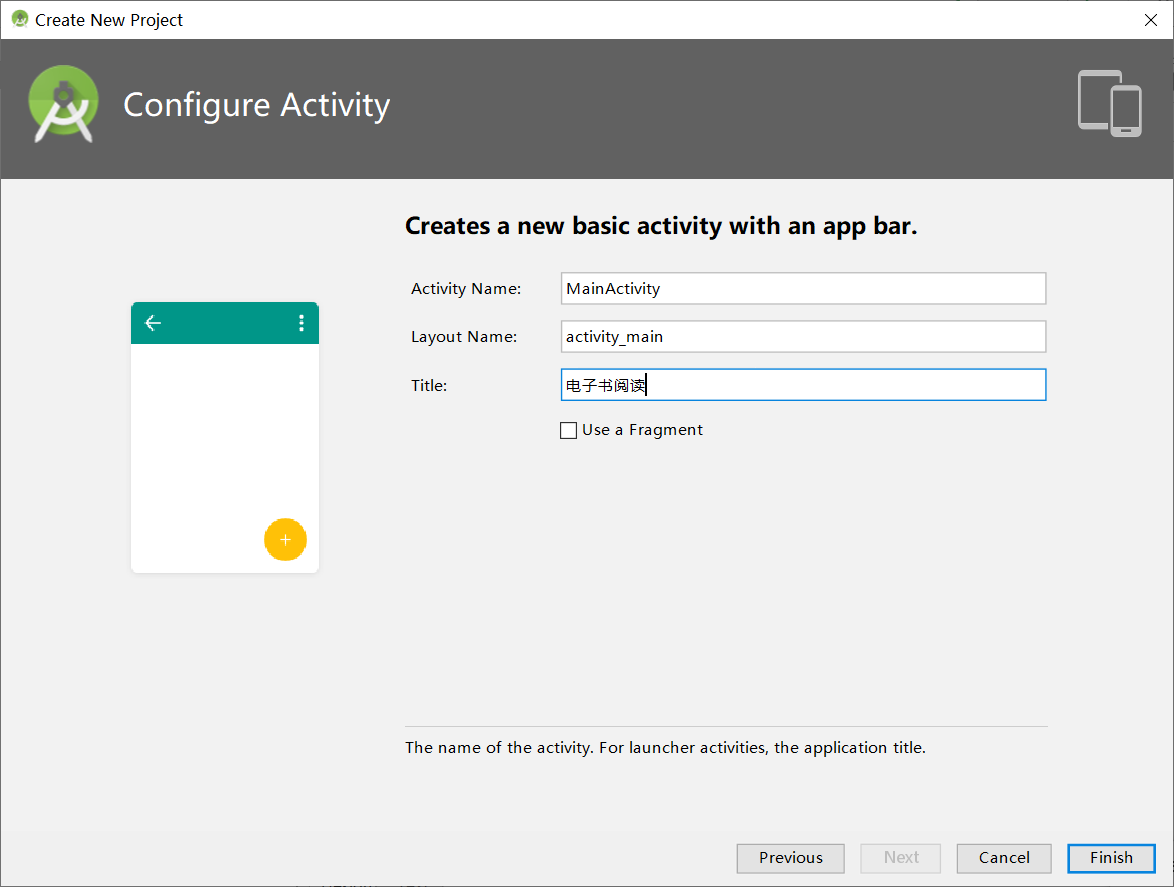Focus the Activity Name input field

pyautogui.click(x=803, y=289)
